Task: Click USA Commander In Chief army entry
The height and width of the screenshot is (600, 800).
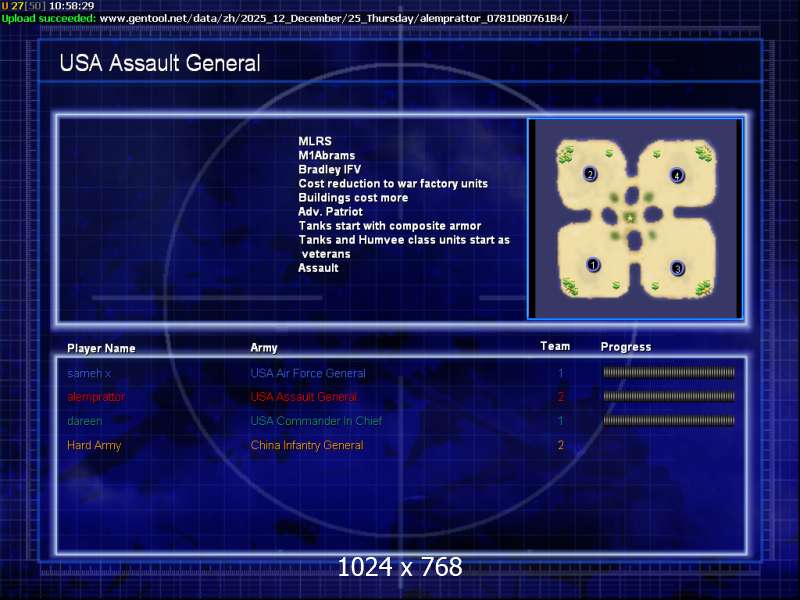Action: pos(316,421)
